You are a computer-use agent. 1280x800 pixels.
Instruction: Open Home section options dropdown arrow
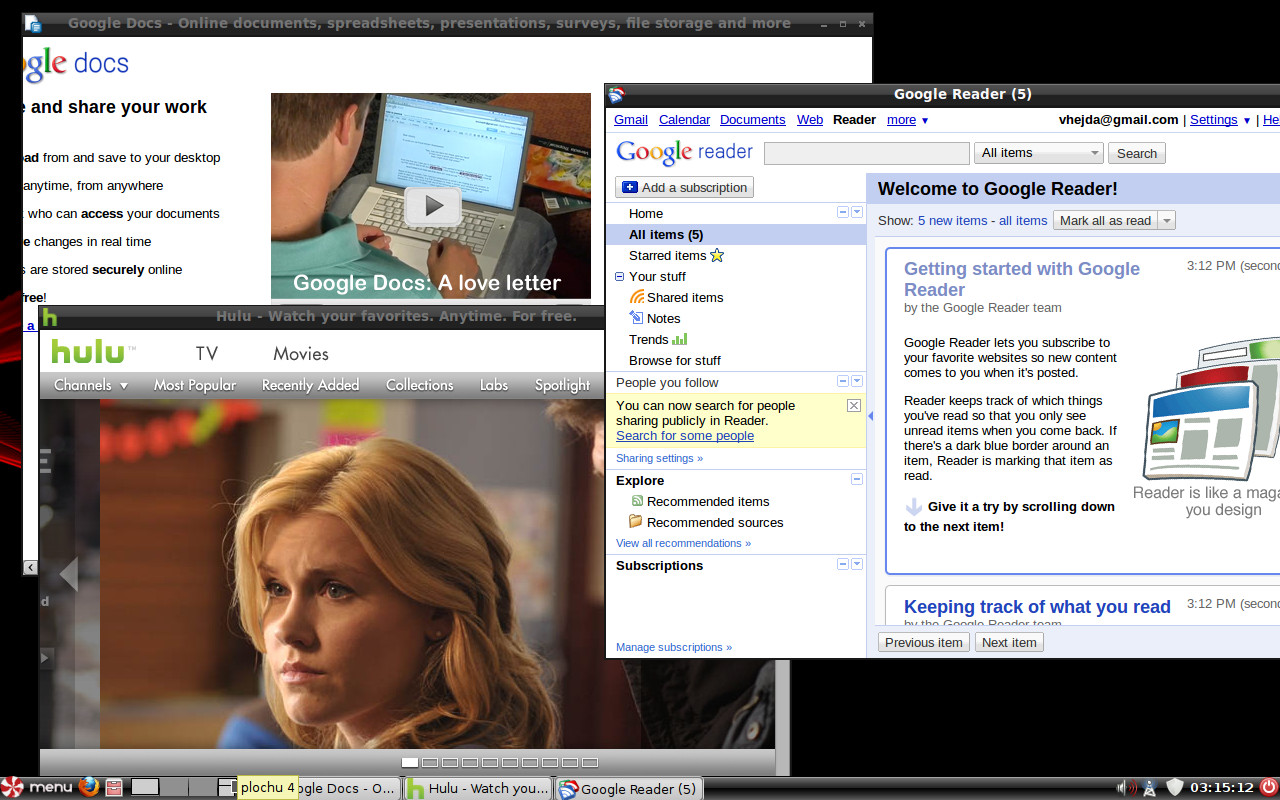(x=857, y=212)
